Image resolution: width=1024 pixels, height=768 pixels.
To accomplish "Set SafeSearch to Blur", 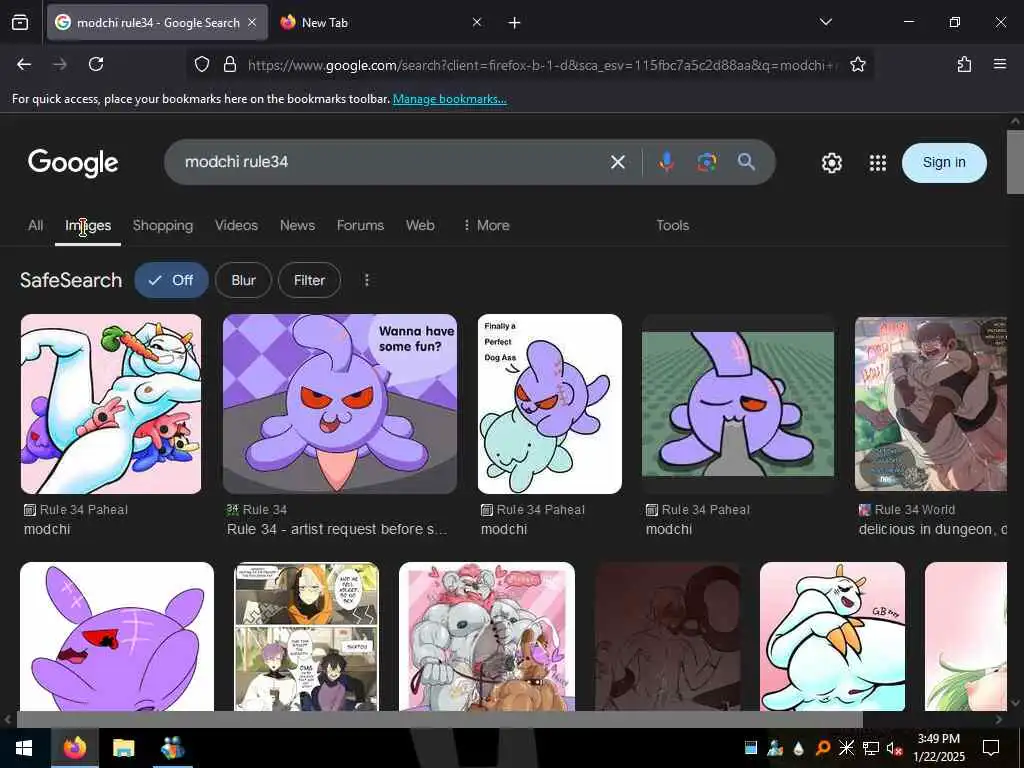I will [x=243, y=280].
